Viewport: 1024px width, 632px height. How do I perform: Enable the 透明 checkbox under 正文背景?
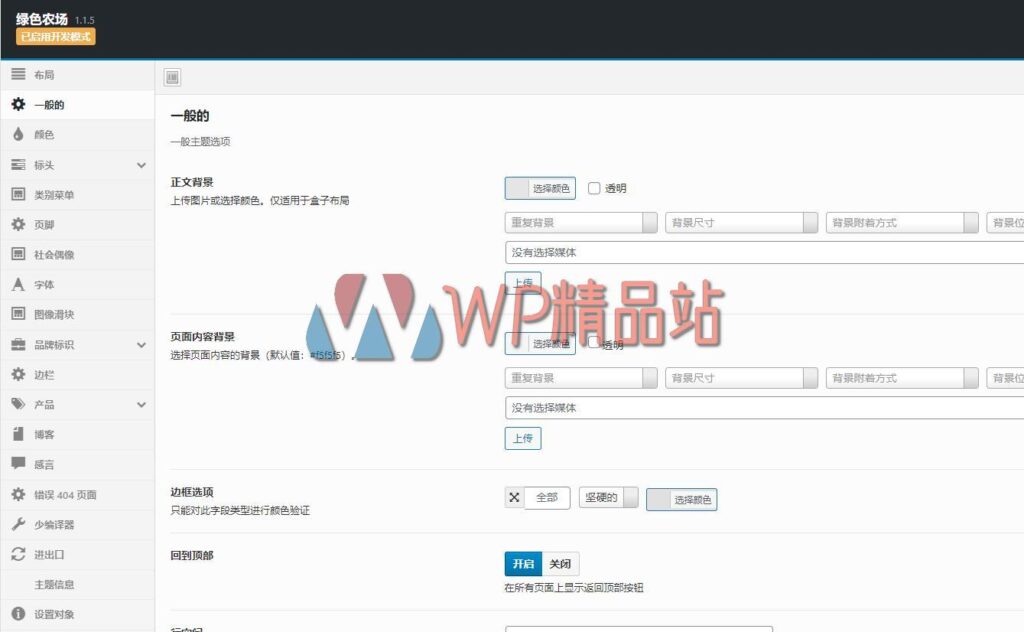coord(594,188)
